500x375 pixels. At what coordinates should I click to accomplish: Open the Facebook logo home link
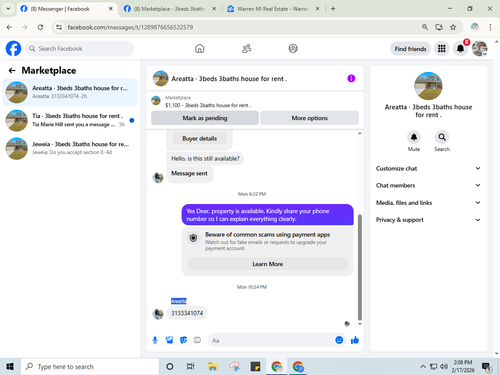13,49
